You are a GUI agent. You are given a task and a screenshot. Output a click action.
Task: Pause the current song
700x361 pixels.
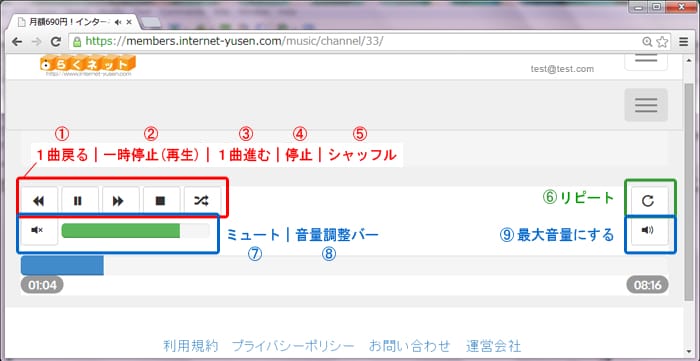pos(78,201)
